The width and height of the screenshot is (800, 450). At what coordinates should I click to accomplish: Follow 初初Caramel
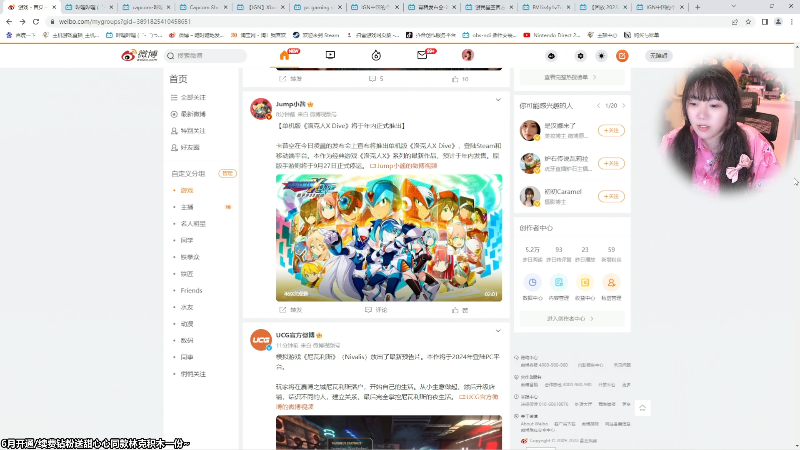(611, 196)
